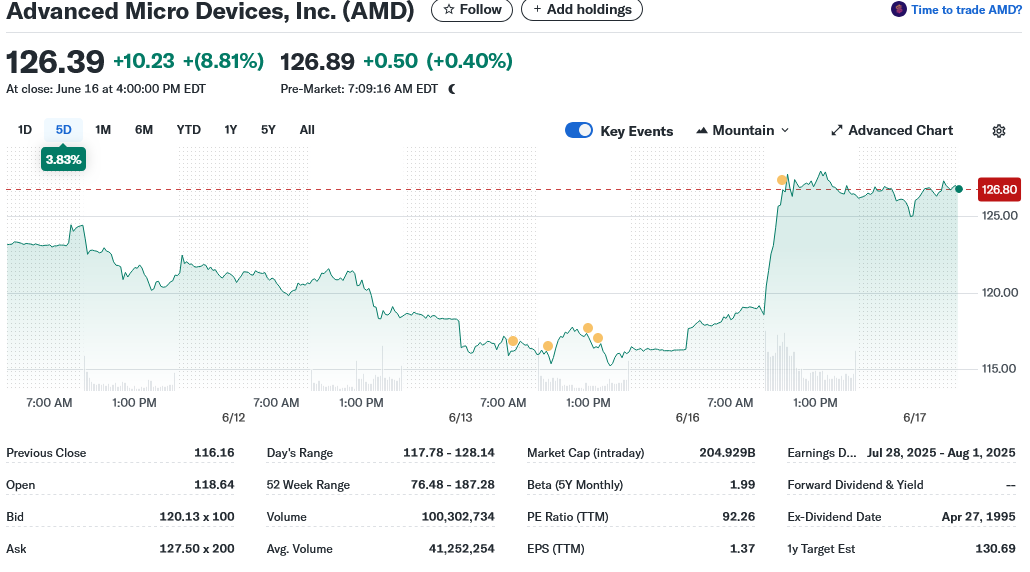This screenshot has height=572, width=1030.
Task: Click the 126.89 pre-market price
Action: pyautogui.click(x=317, y=62)
